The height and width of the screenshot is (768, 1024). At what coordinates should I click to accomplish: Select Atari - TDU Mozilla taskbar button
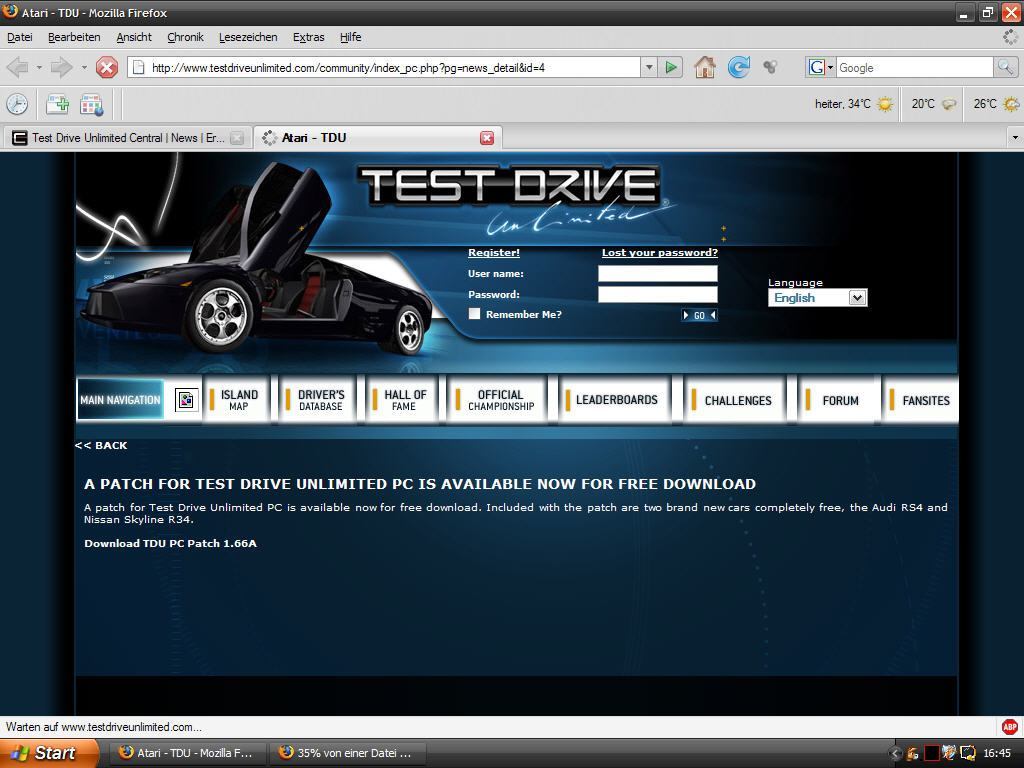[x=187, y=753]
